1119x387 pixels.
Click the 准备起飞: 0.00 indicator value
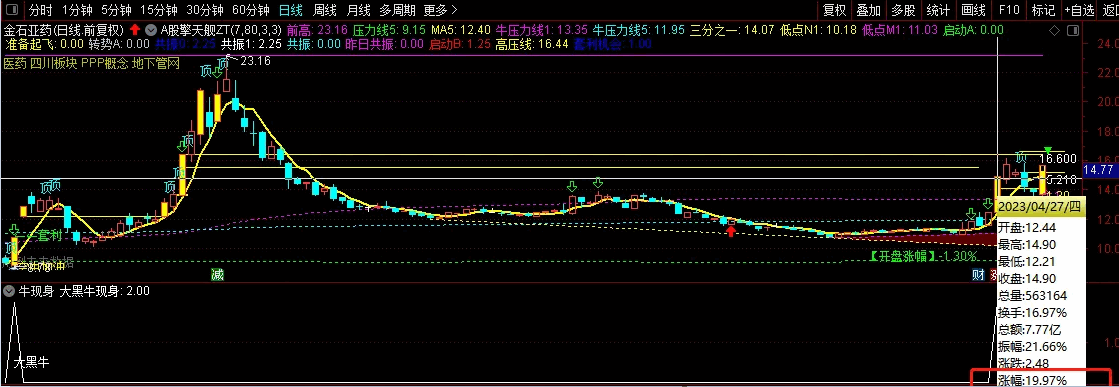(44, 44)
